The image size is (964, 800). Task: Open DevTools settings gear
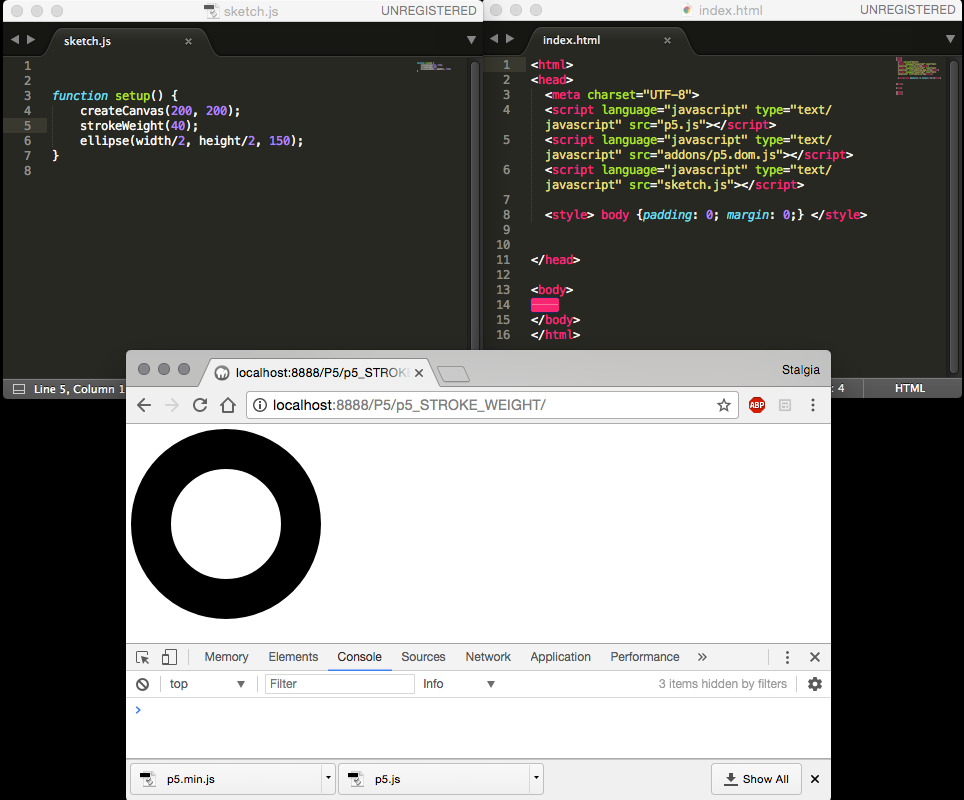[815, 684]
